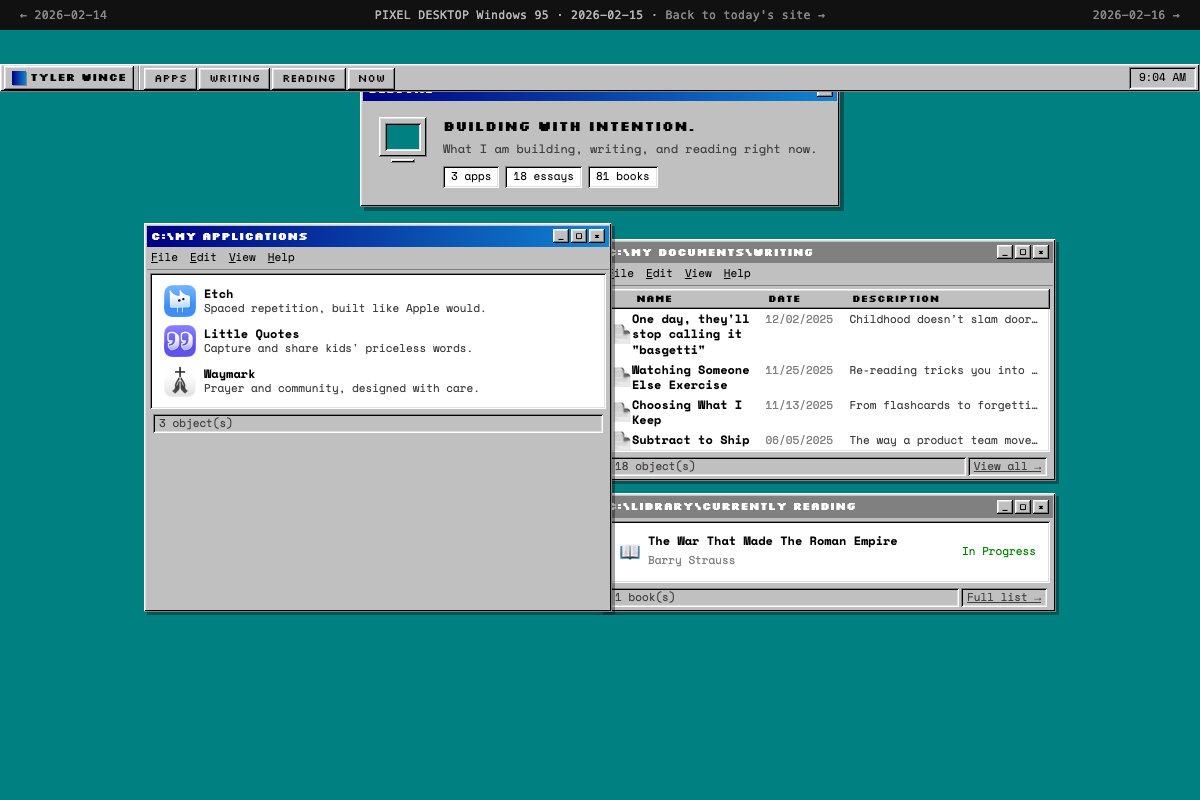Open the Waymark app icon
Viewport: 1200px width, 800px height.
180,381
